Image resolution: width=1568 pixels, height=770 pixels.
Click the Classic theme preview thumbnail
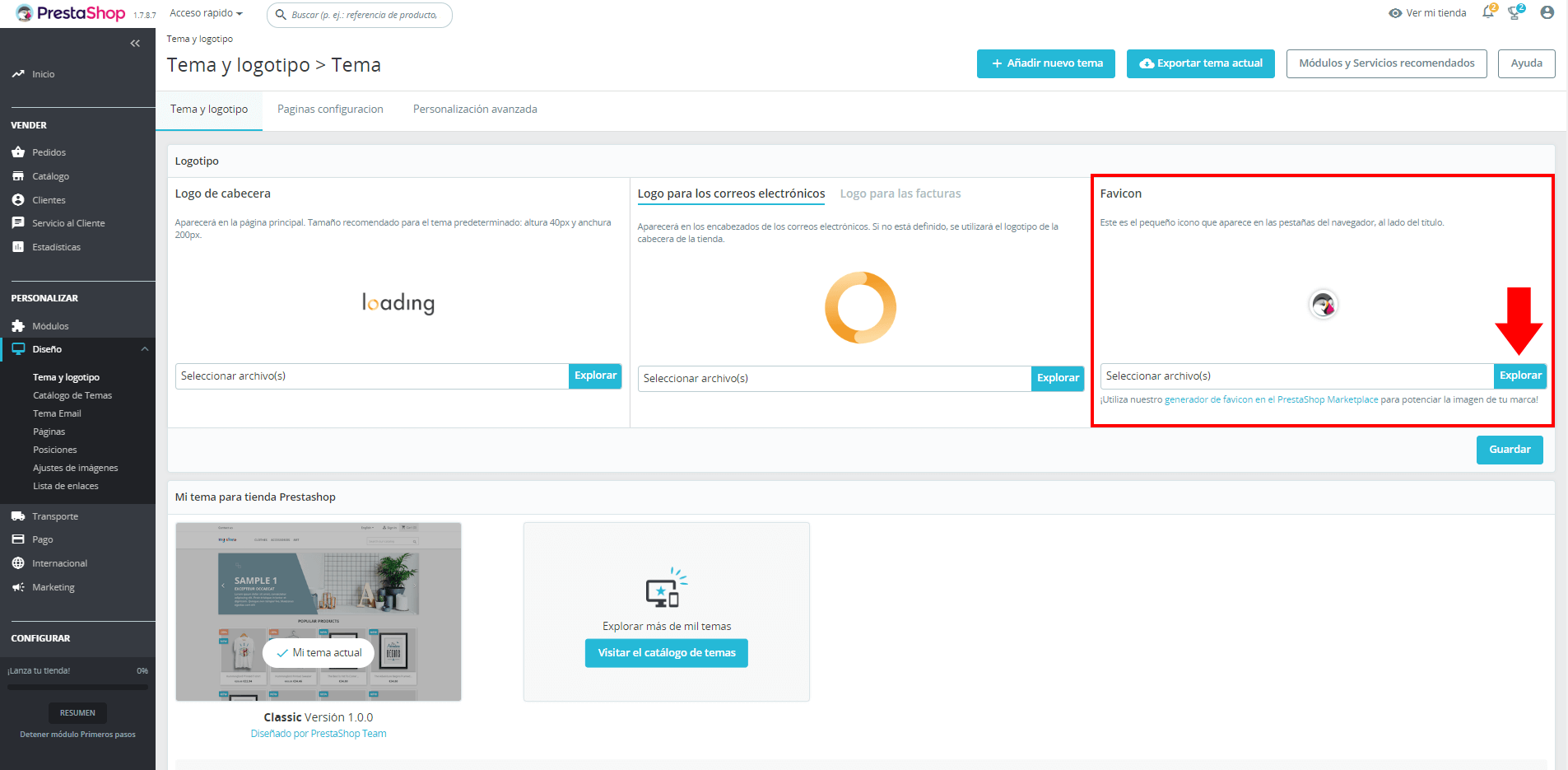pyautogui.click(x=319, y=612)
